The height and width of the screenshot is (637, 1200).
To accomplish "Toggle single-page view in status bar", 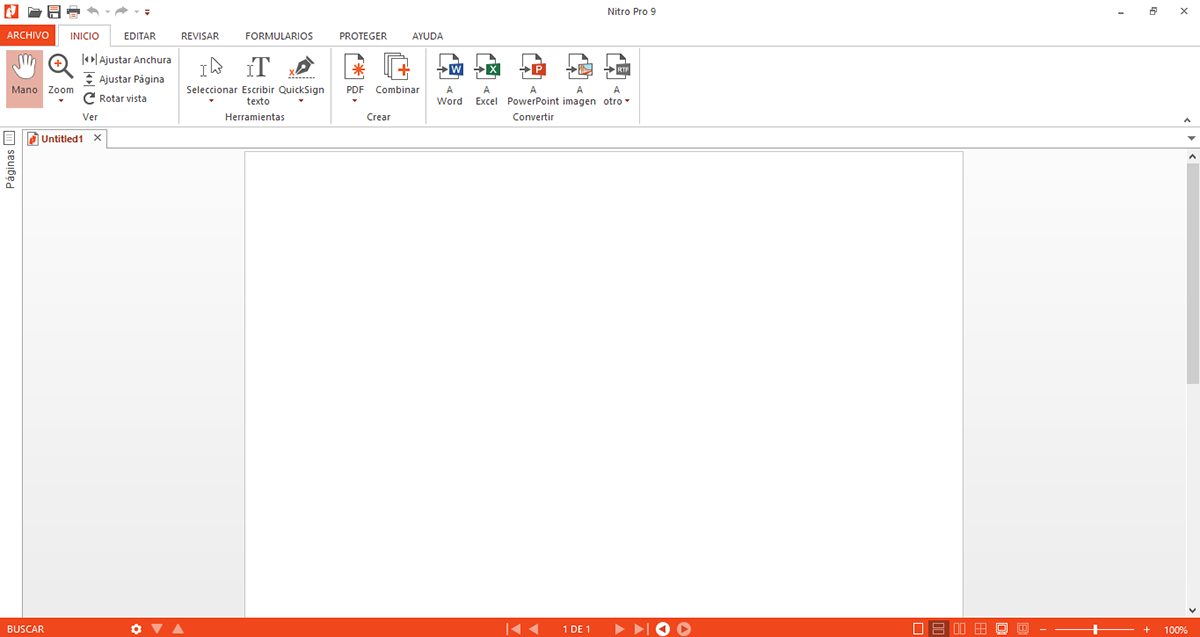I will tap(917, 628).
